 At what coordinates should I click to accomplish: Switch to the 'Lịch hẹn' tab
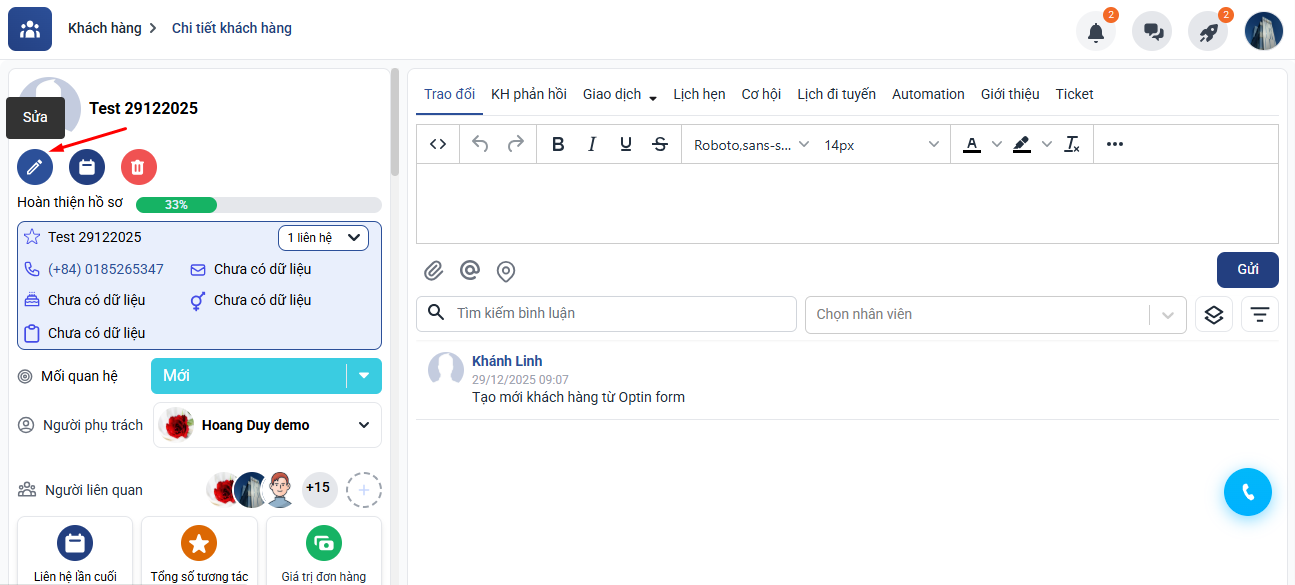[699, 94]
